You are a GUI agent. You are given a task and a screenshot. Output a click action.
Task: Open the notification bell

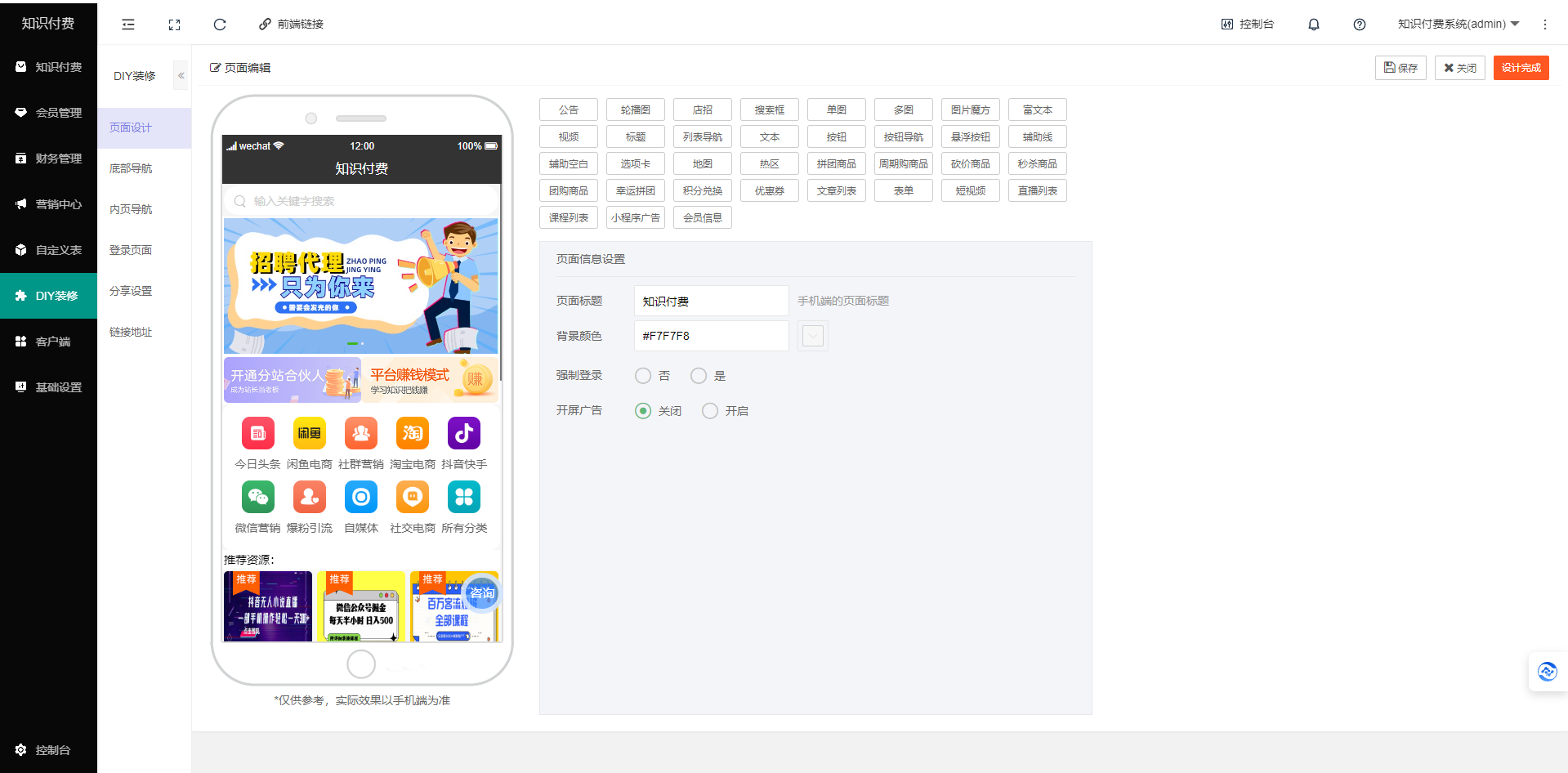point(1314,25)
